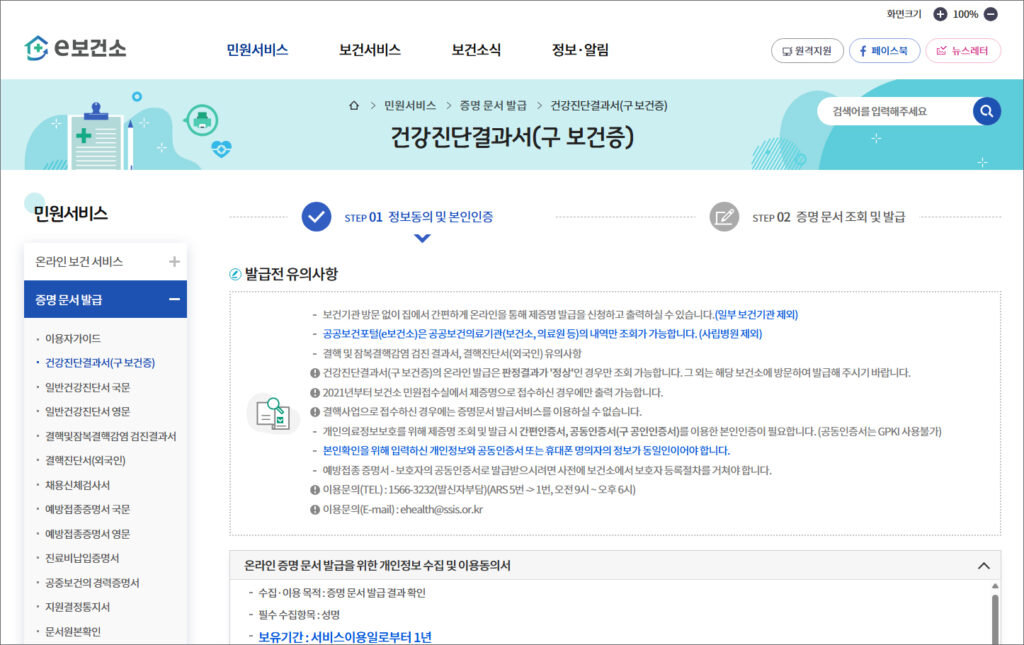Collapse the 개인정보 수집 및 이용동의서 panel

point(982,566)
